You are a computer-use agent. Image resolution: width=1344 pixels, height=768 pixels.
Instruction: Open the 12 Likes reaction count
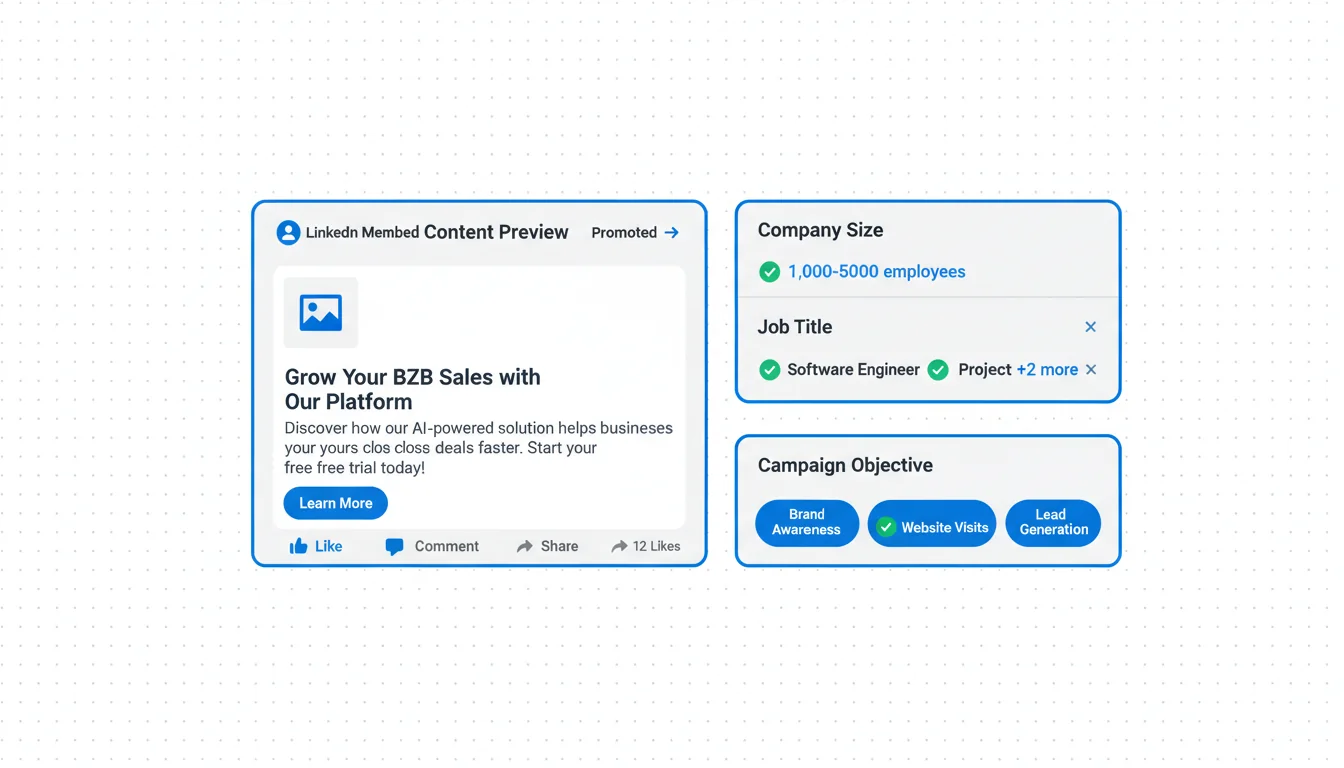click(646, 546)
